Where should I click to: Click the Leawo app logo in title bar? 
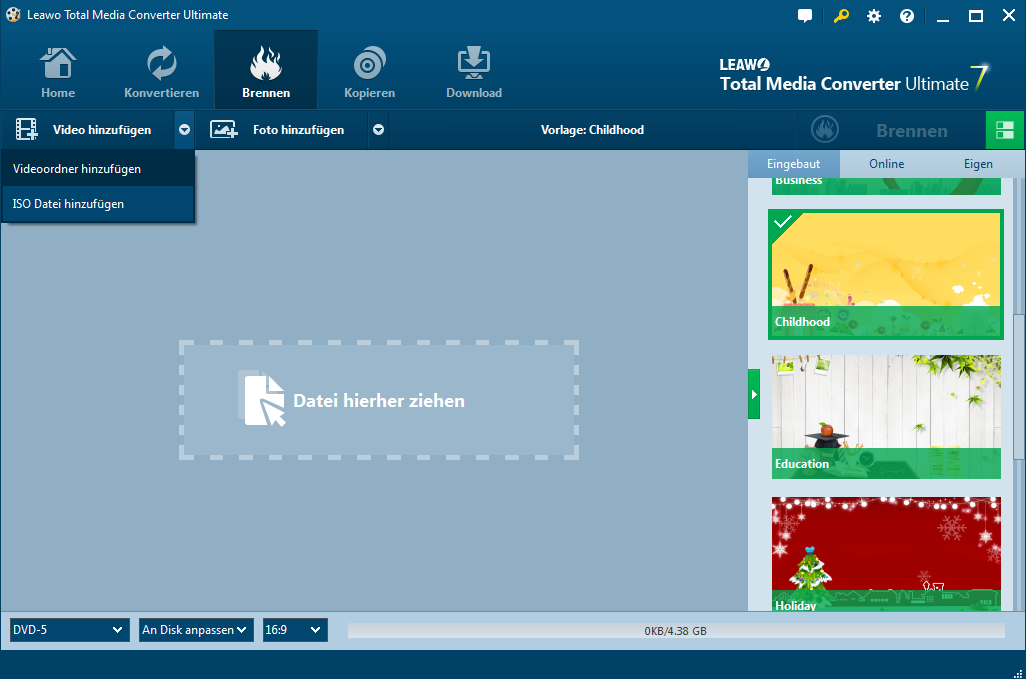coord(13,14)
